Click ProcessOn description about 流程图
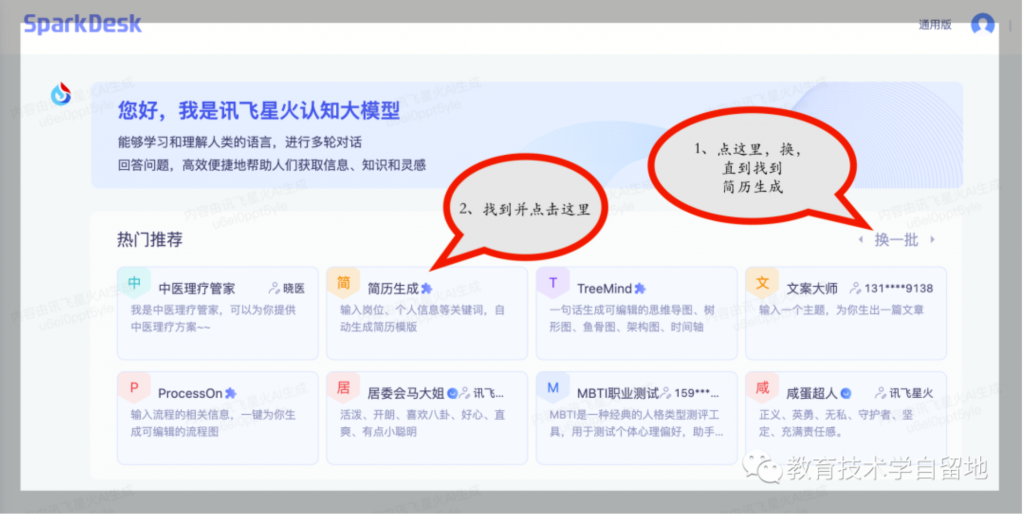 click(213, 423)
